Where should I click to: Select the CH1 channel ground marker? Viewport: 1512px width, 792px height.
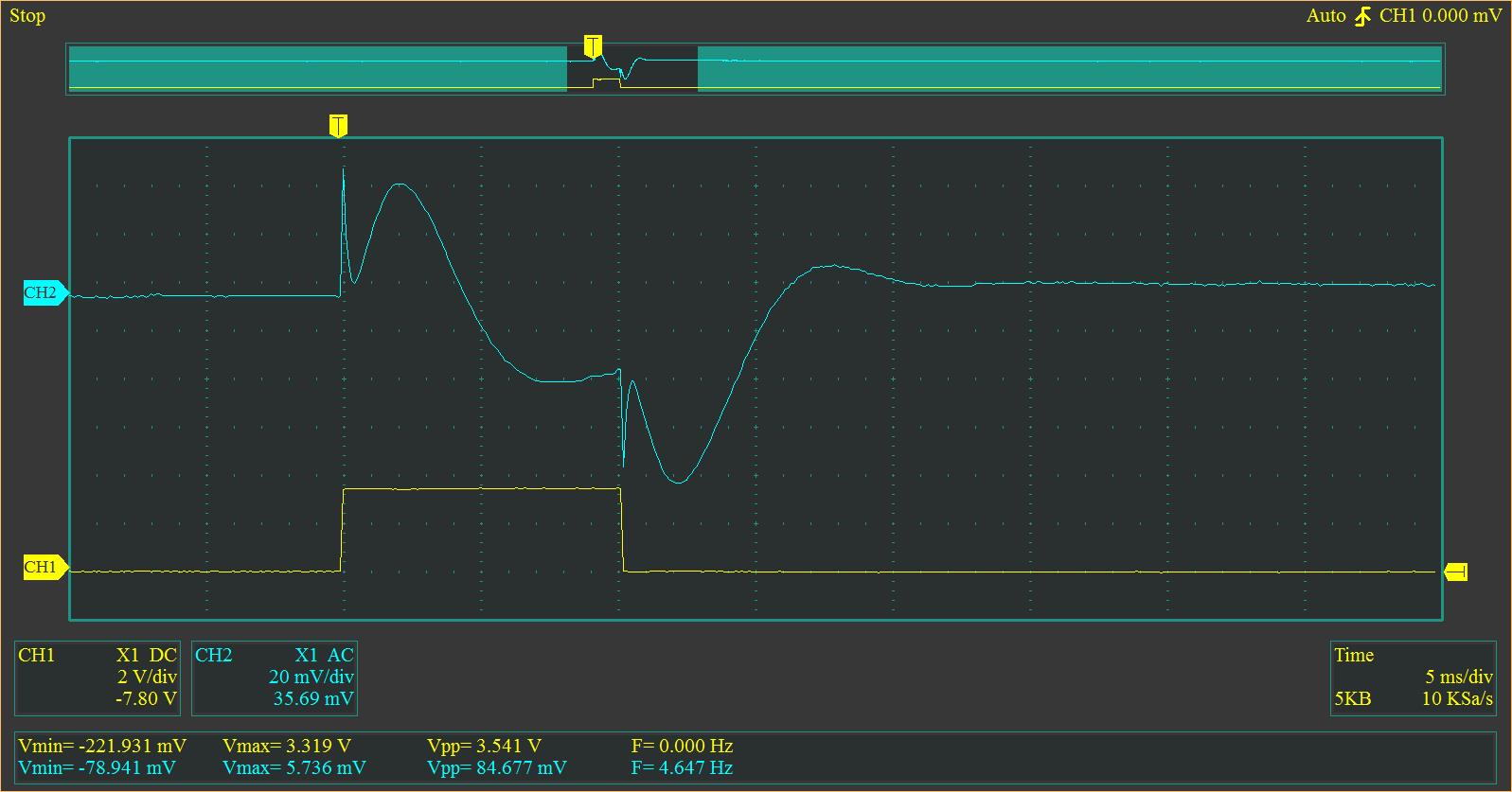coord(45,568)
